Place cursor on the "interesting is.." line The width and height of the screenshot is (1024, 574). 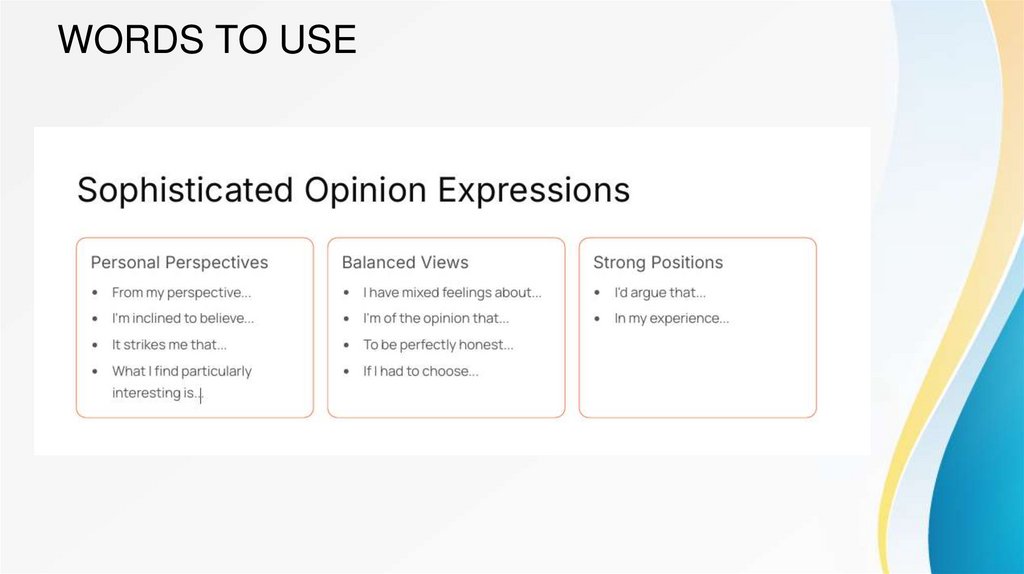pos(155,394)
